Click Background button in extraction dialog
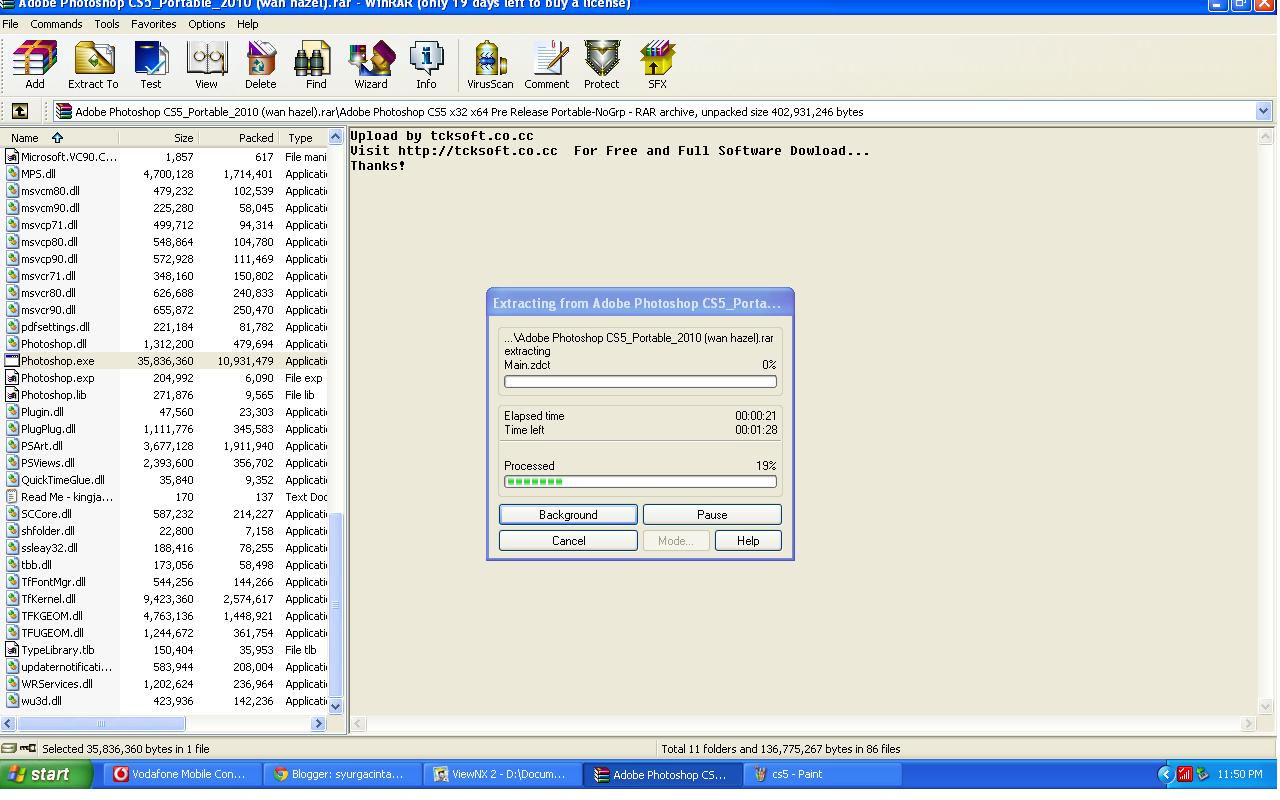Viewport: 1280px width, 800px height. tap(568, 514)
